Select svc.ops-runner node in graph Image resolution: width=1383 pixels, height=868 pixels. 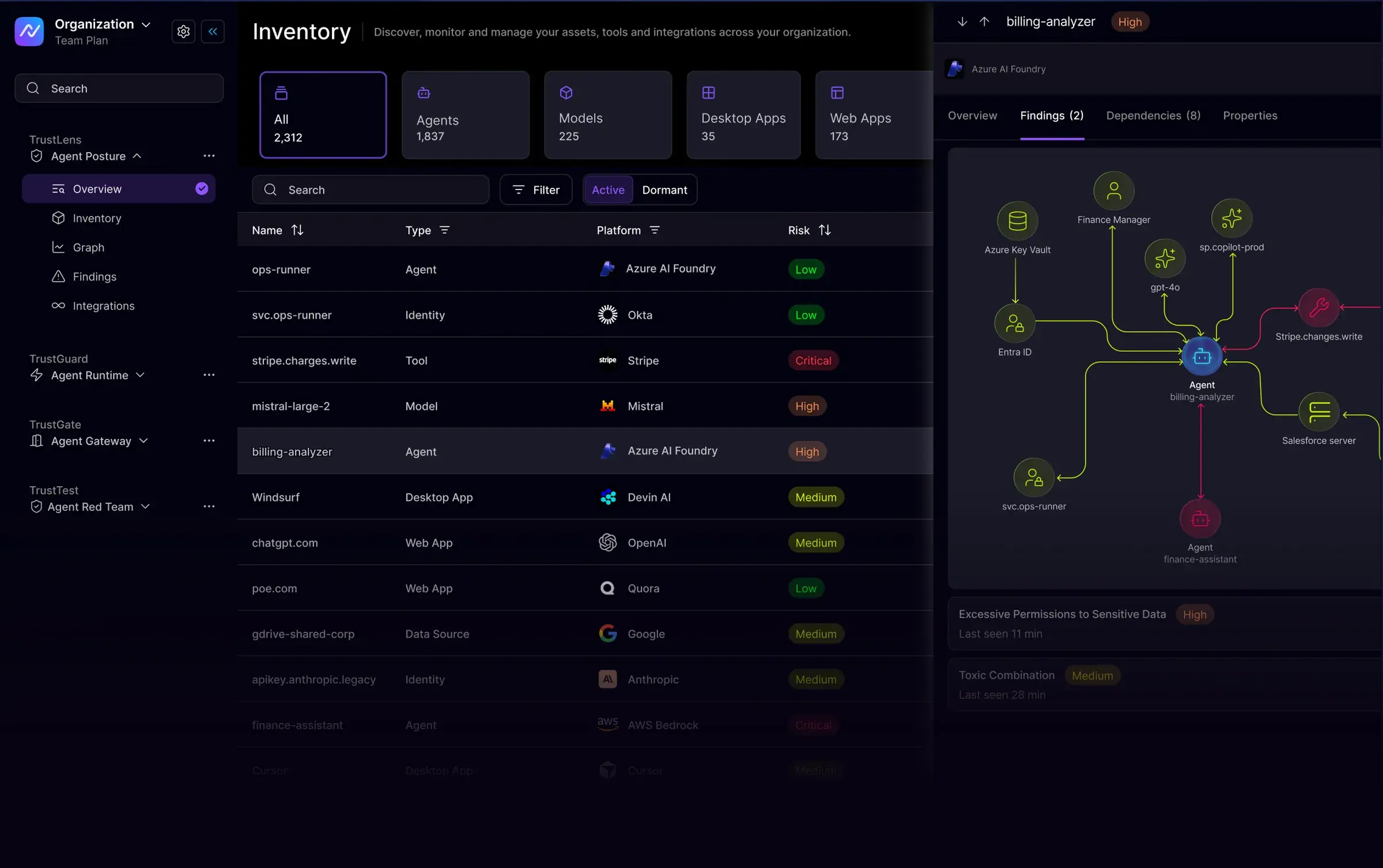point(1034,477)
